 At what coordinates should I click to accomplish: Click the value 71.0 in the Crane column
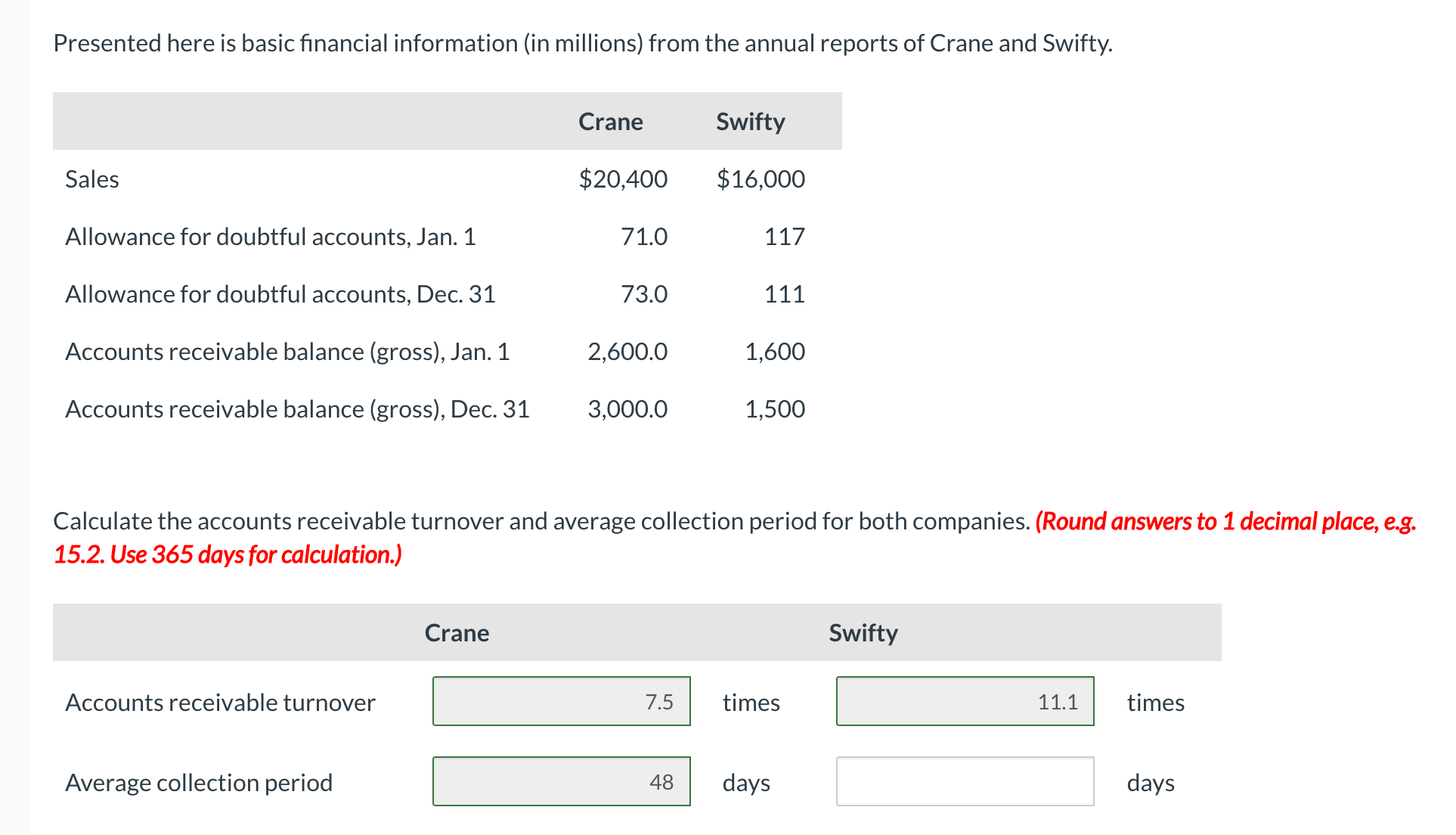[x=643, y=236]
